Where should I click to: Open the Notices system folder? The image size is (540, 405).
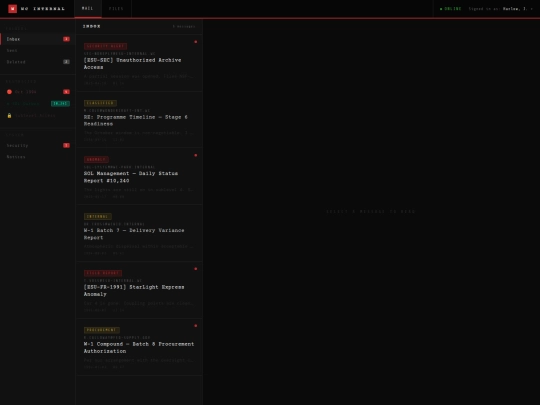point(38,157)
